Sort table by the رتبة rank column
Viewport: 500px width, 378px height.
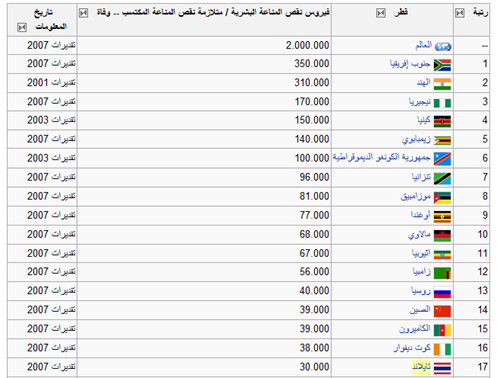[x=460, y=13]
